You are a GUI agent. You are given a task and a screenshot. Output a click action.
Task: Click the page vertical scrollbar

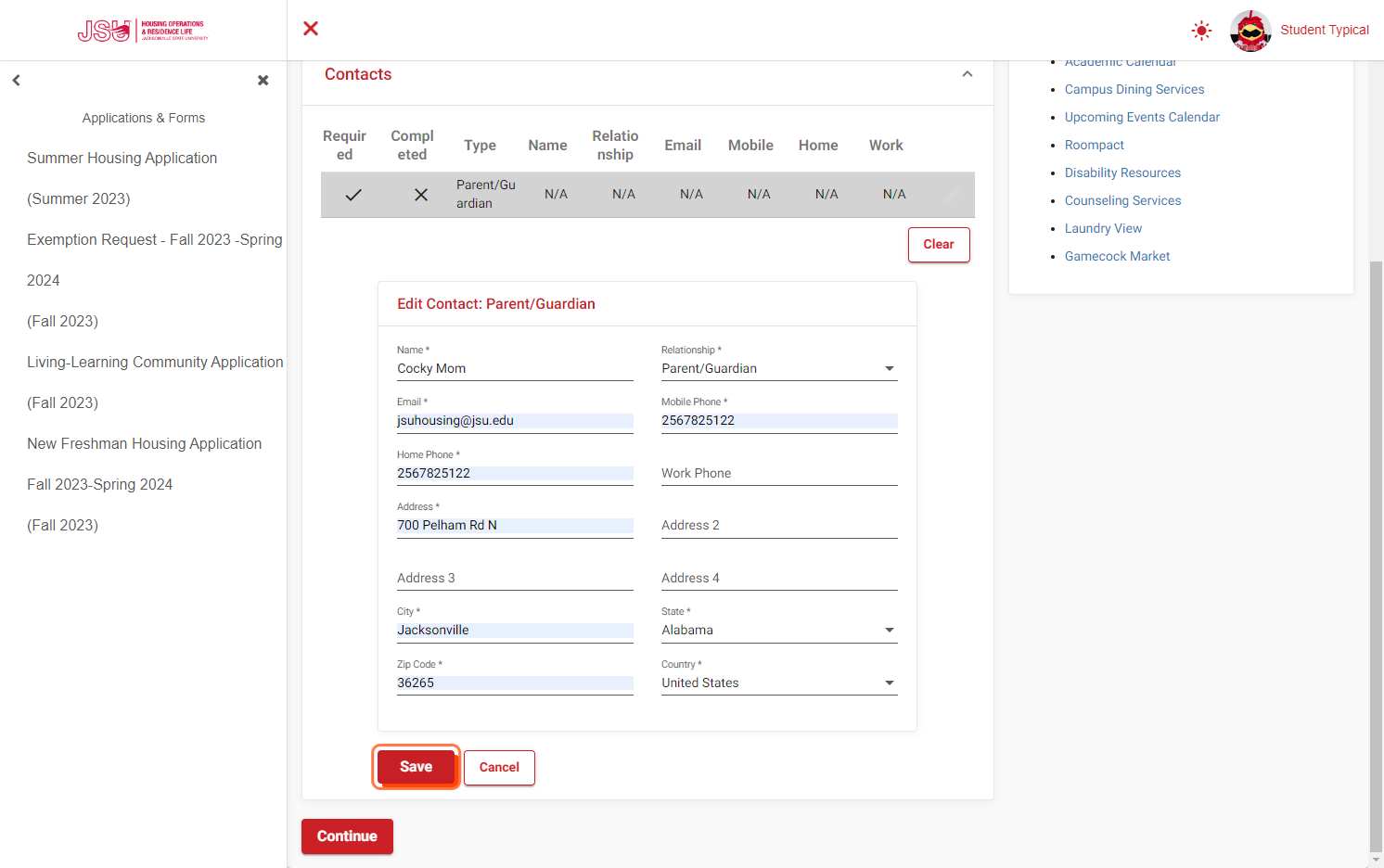pos(1377,556)
